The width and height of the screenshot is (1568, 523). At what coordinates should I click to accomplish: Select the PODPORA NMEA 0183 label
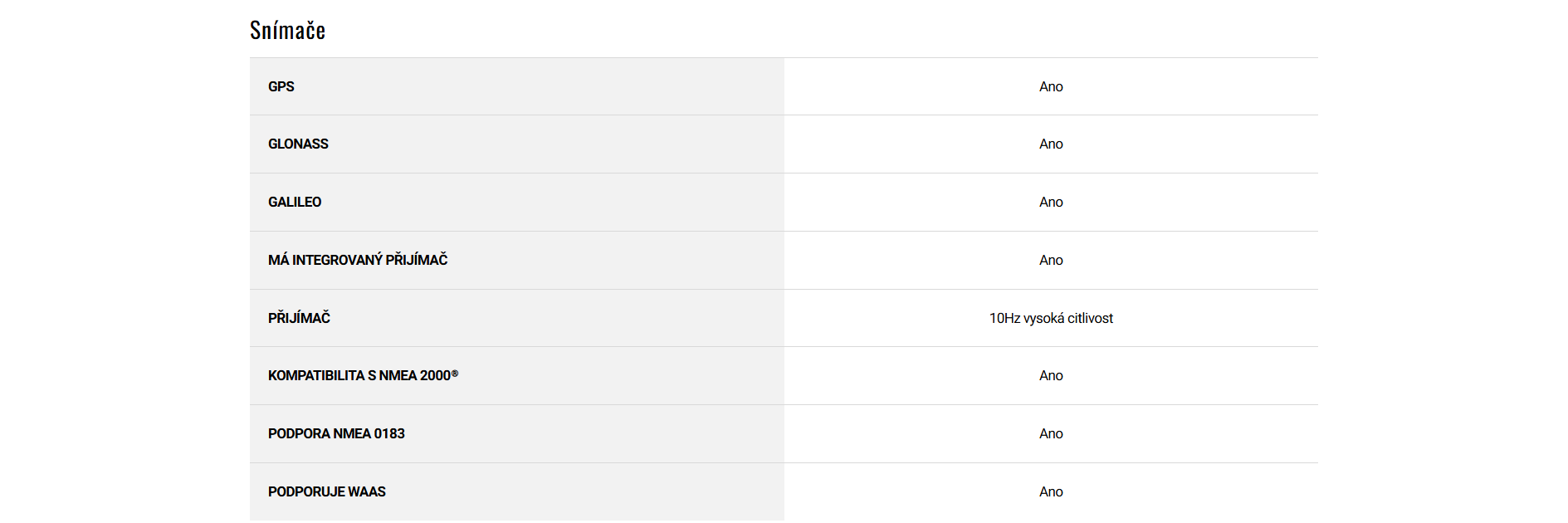pos(336,433)
